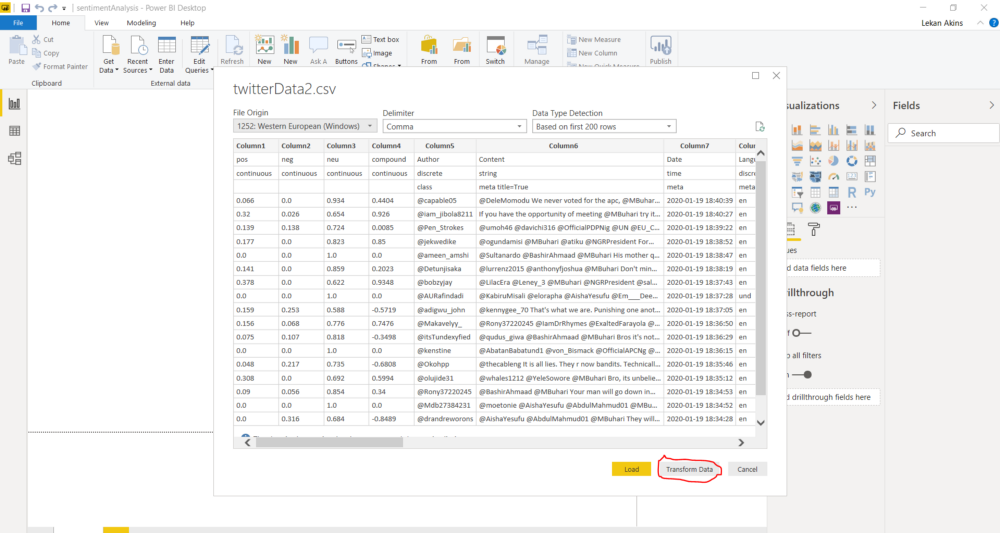Click Enter Data in ribbon

[166, 54]
